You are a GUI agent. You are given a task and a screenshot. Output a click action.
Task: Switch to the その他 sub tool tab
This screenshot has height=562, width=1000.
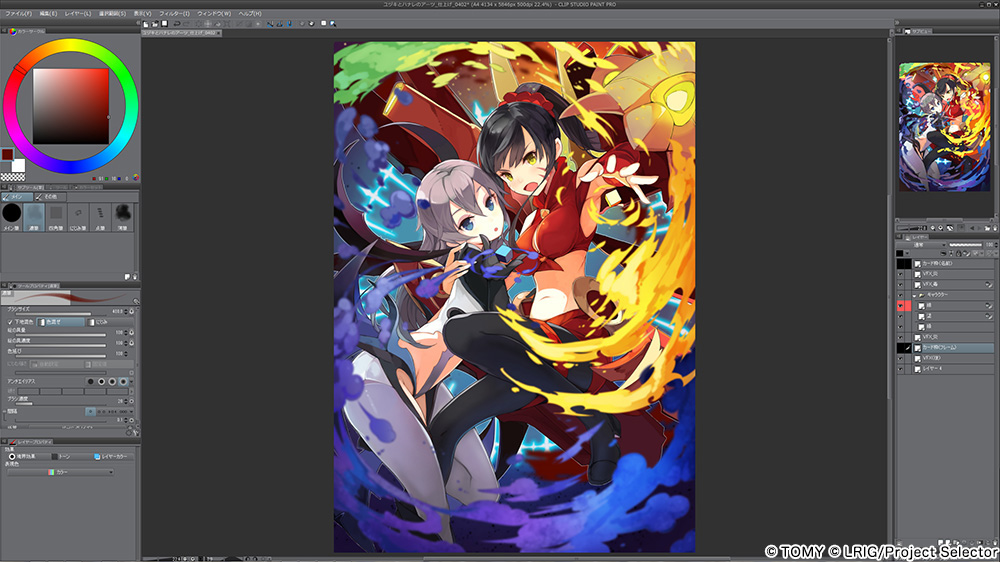[50, 196]
